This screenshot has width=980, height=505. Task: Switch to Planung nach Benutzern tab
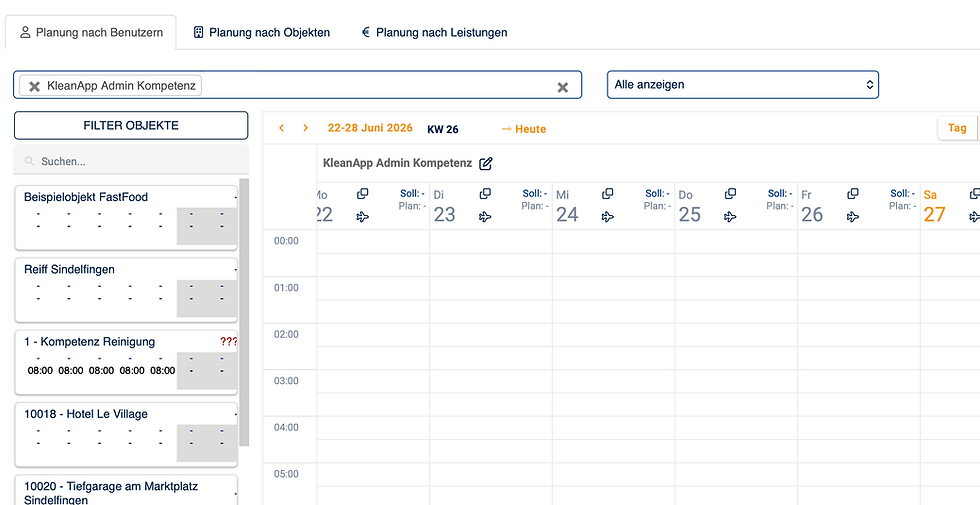(x=91, y=32)
